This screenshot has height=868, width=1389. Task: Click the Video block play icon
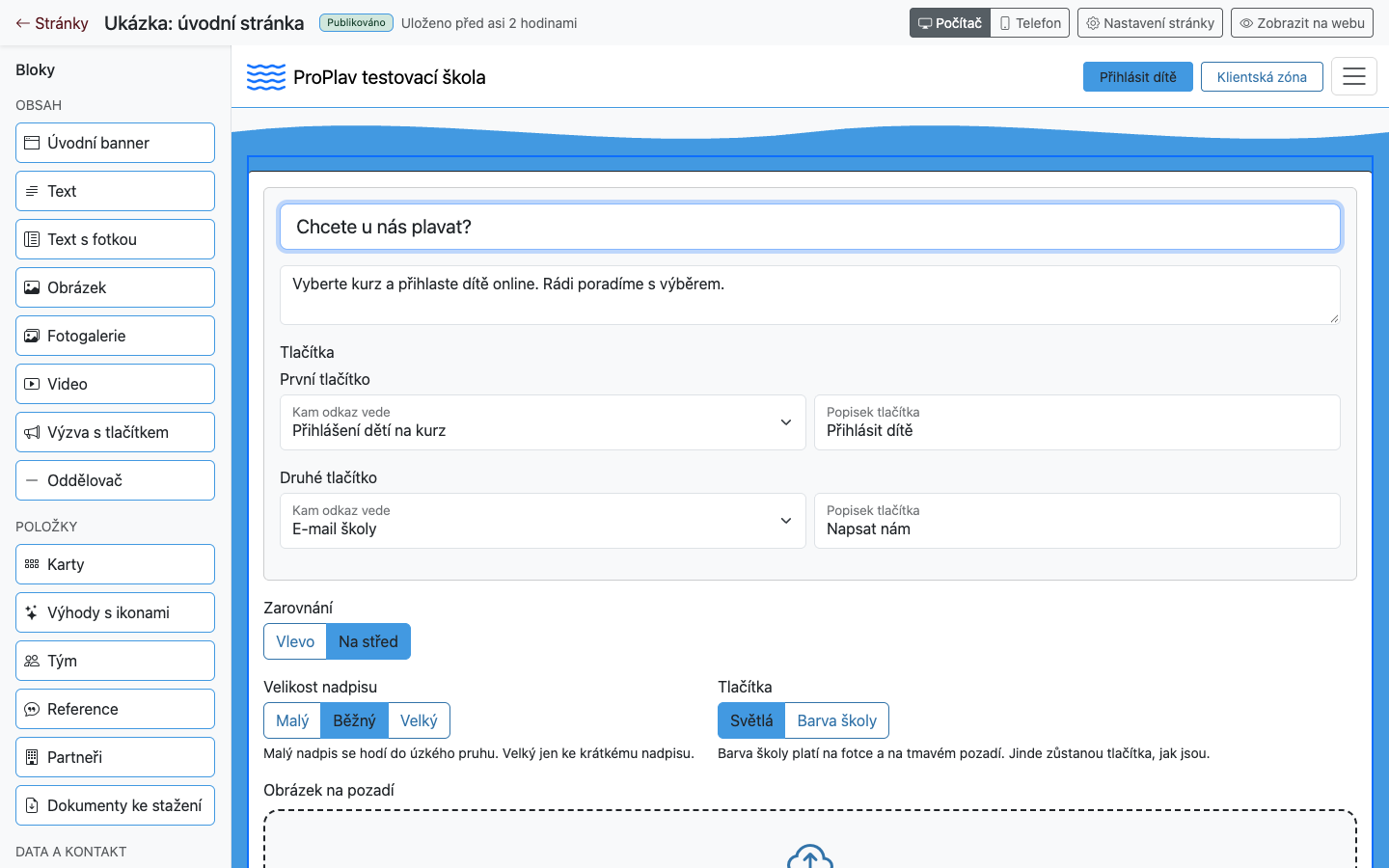tap(32, 384)
